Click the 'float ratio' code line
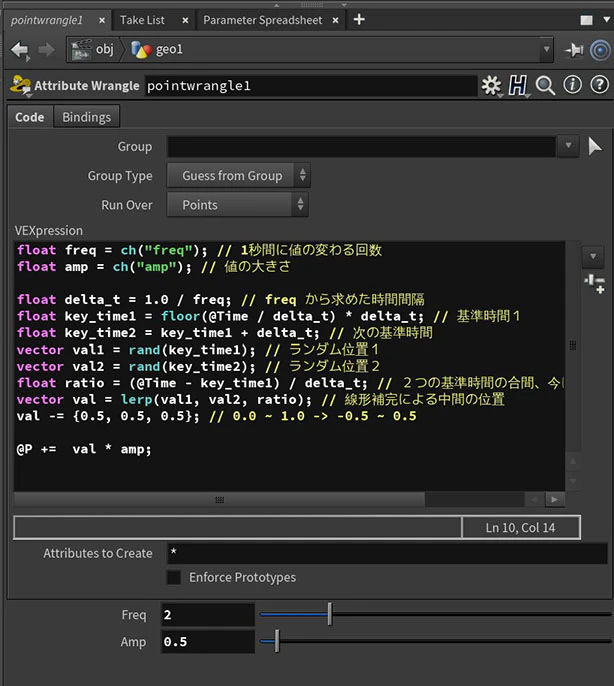This screenshot has width=614, height=686. coord(291,383)
